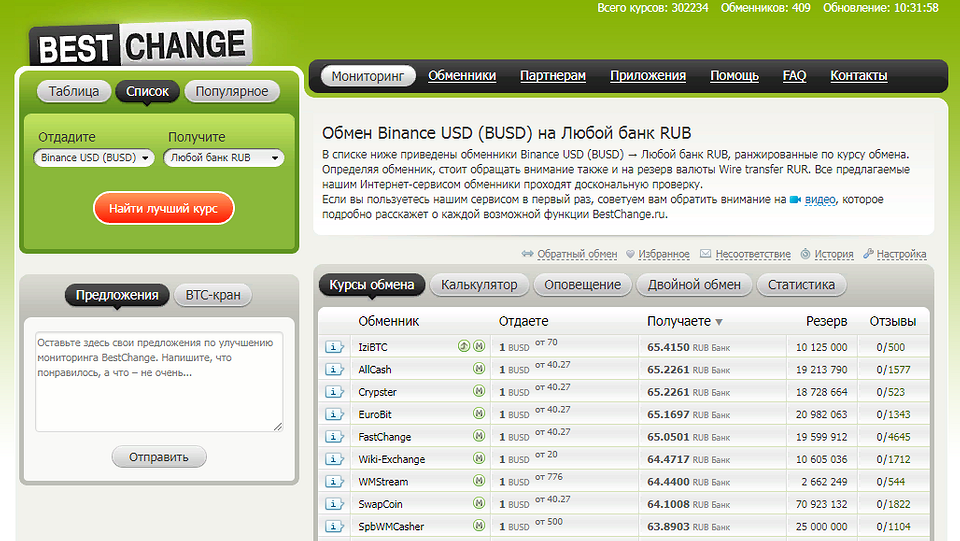The height and width of the screenshot is (541, 960).
Task: Click the M badge icon next to AllCash
Action: [479, 369]
